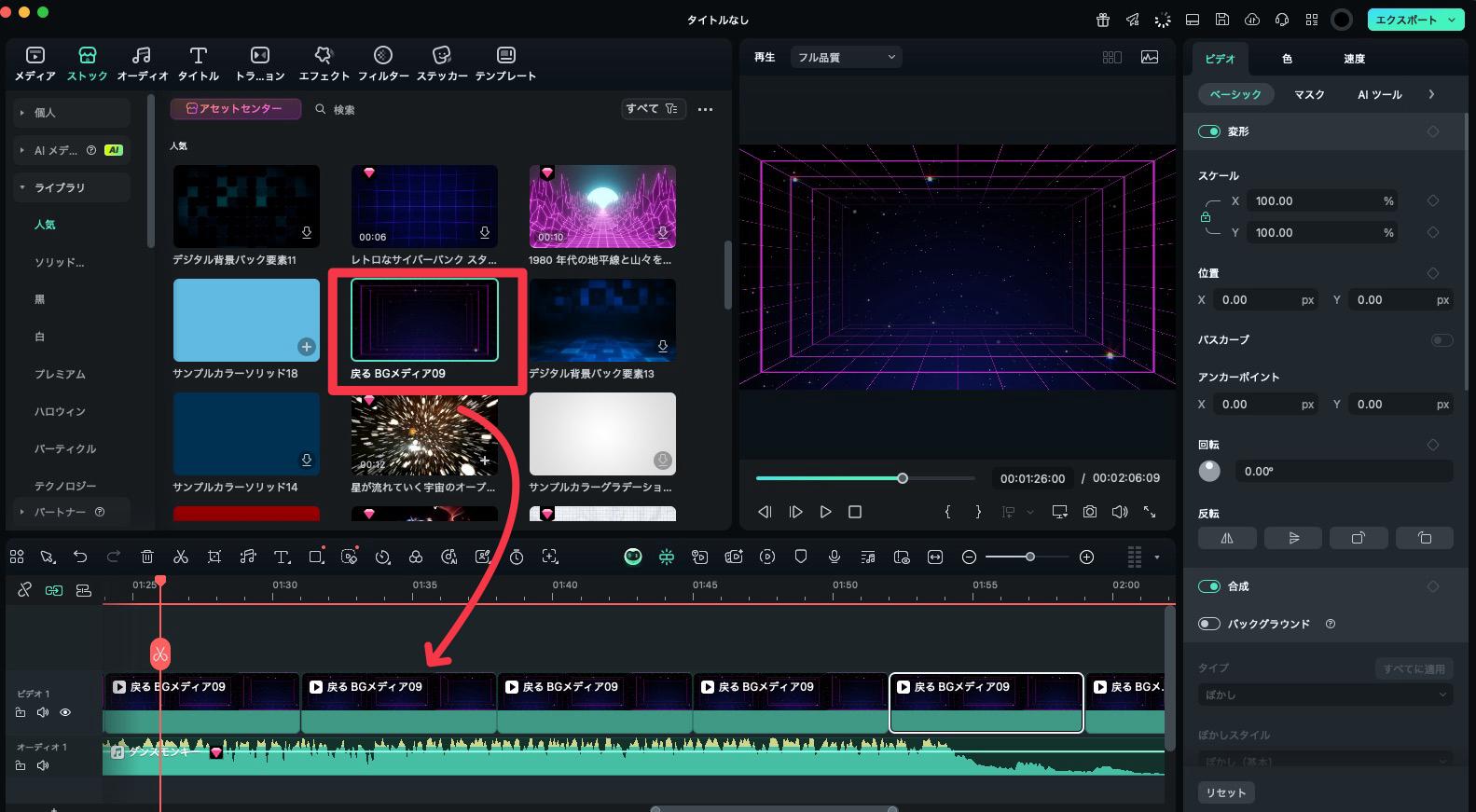Screen dimensions: 1476x812
Task: Click the delete trash icon in timeline toolbar
Action: pyautogui.click(x=147, y=557)
